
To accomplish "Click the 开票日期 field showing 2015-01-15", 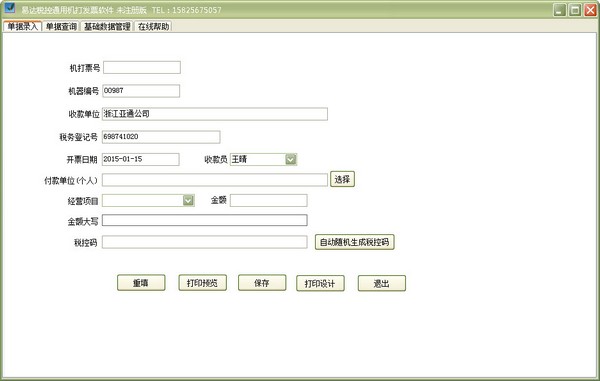I will tap(140, 159).
